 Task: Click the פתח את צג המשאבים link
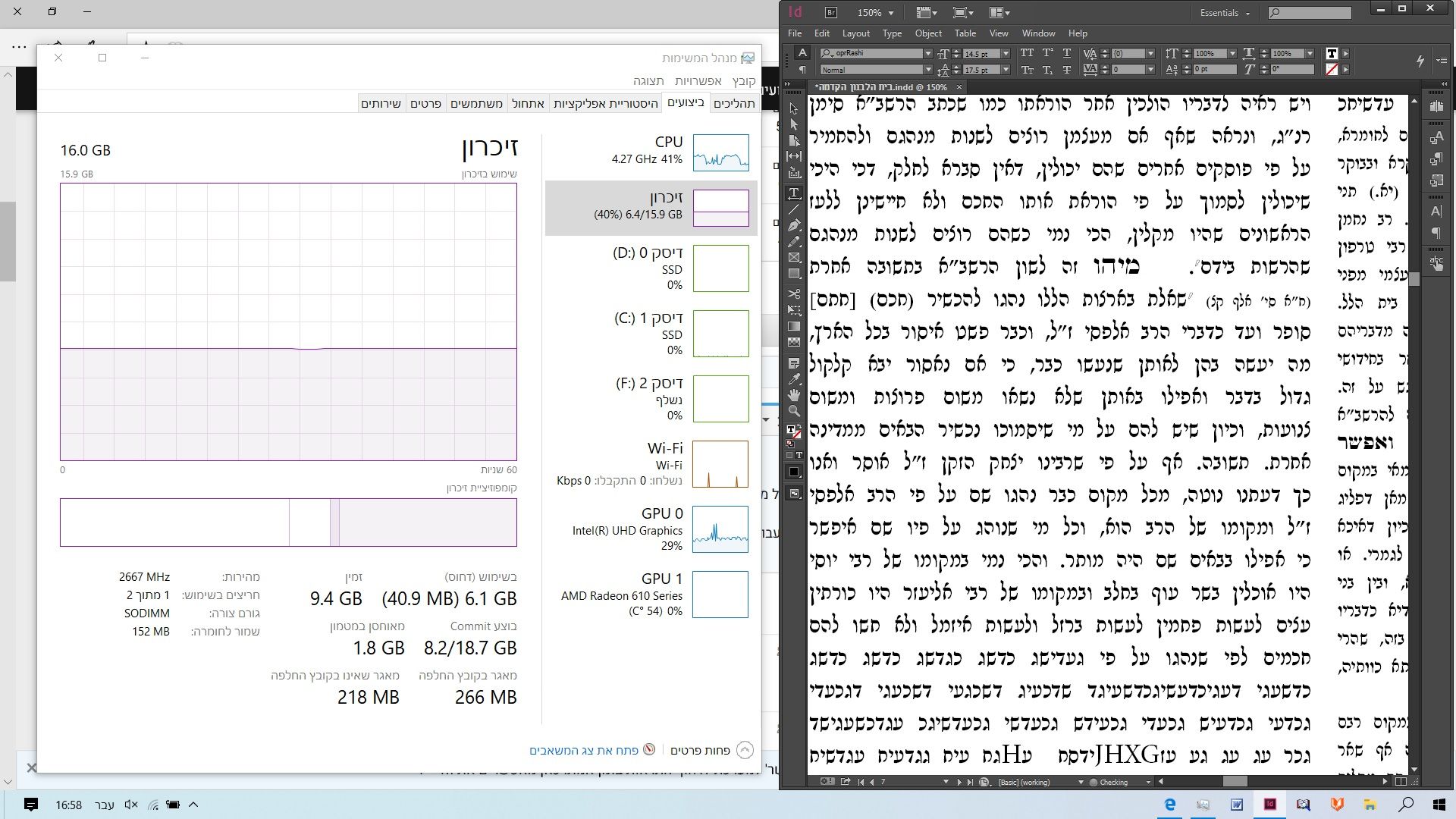583,750
